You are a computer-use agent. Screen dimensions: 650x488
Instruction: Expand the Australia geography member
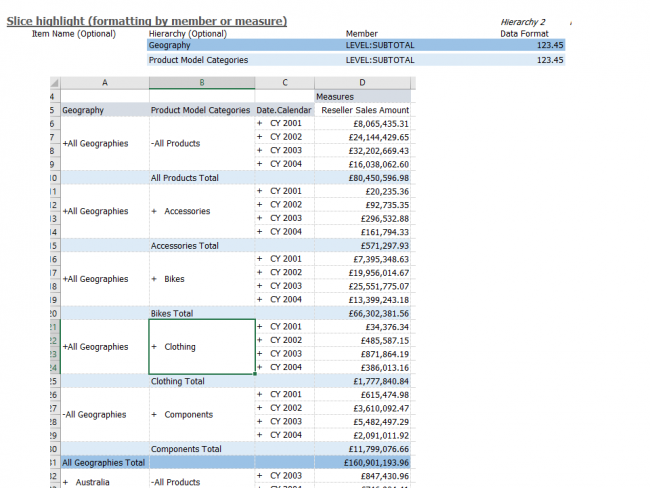coord(66,482)
